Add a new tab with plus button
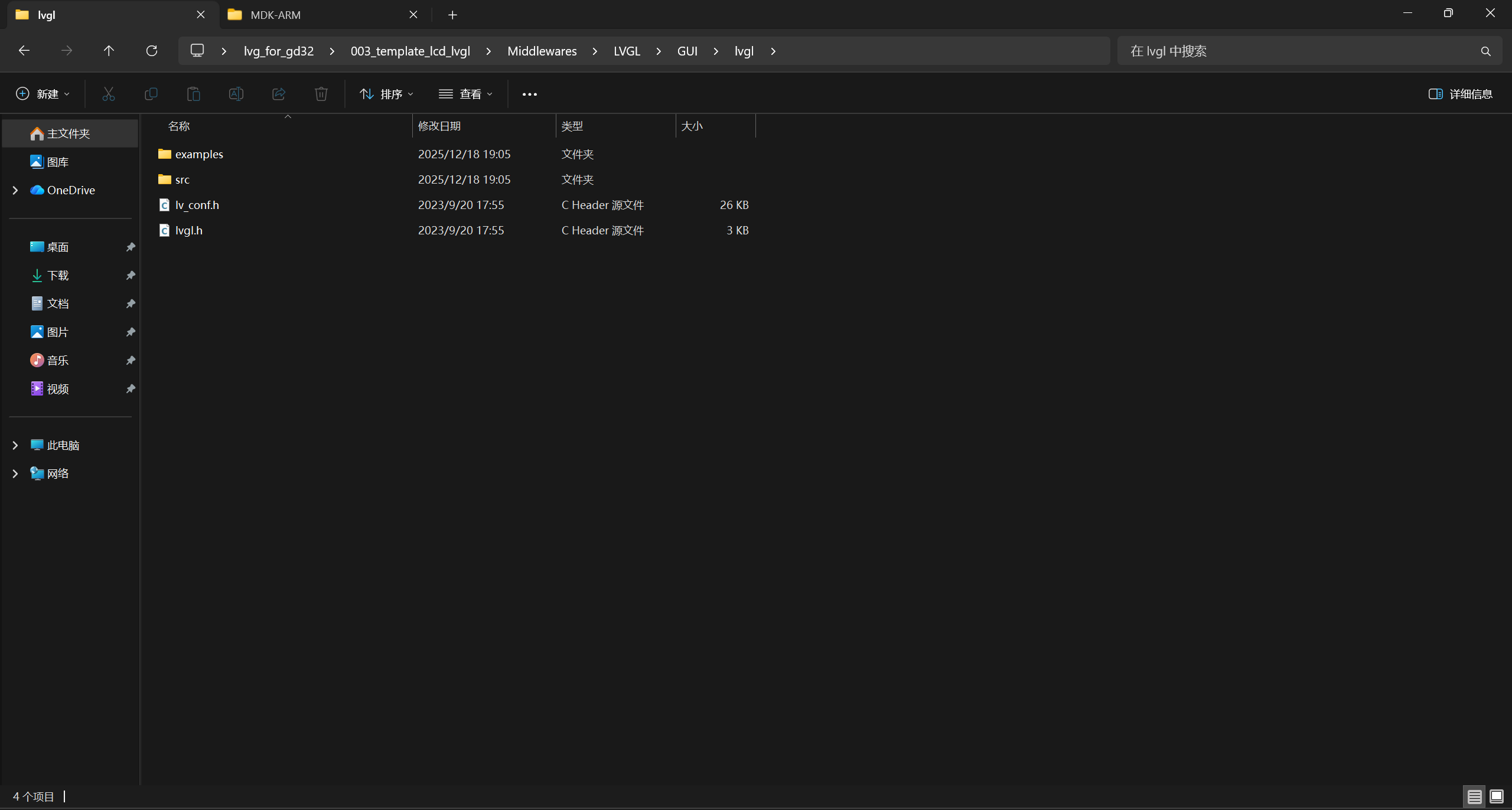1512x810 pixels. tap(452, 15)
